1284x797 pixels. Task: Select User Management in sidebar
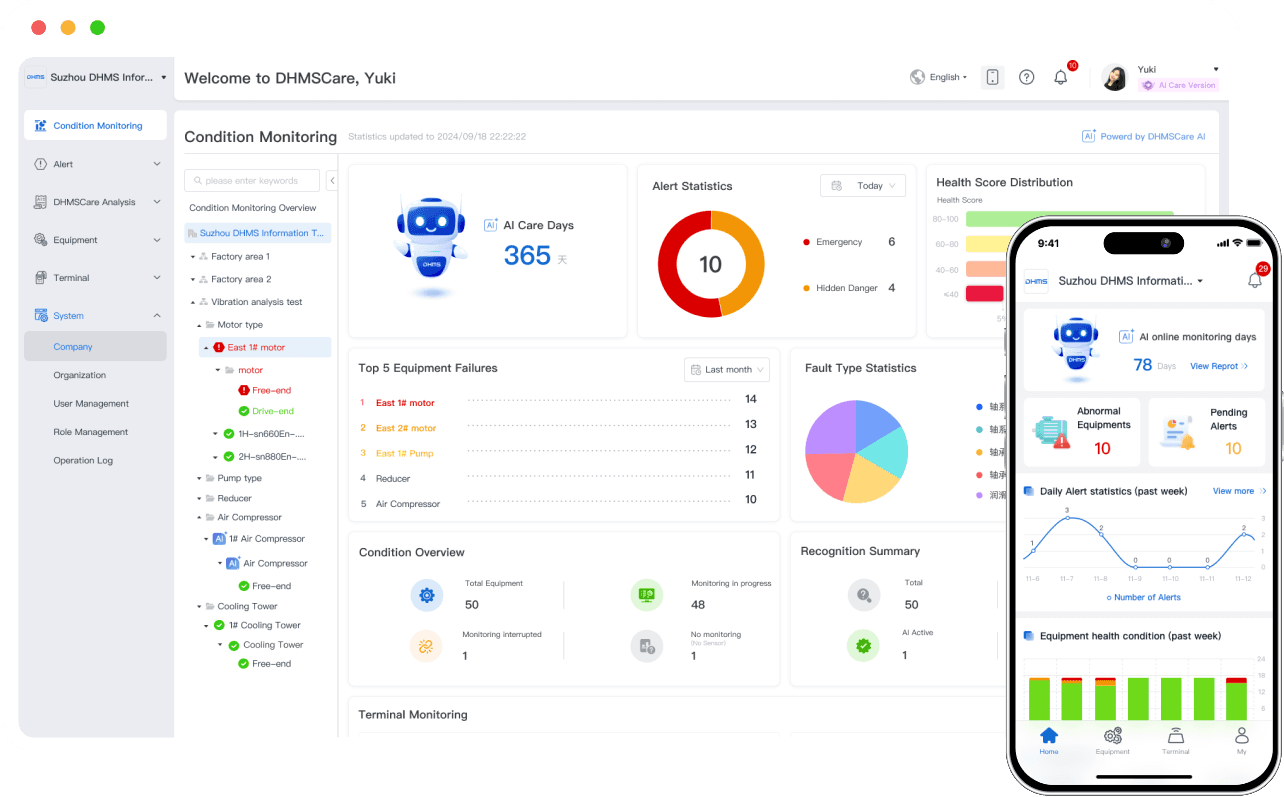(91, 404)
